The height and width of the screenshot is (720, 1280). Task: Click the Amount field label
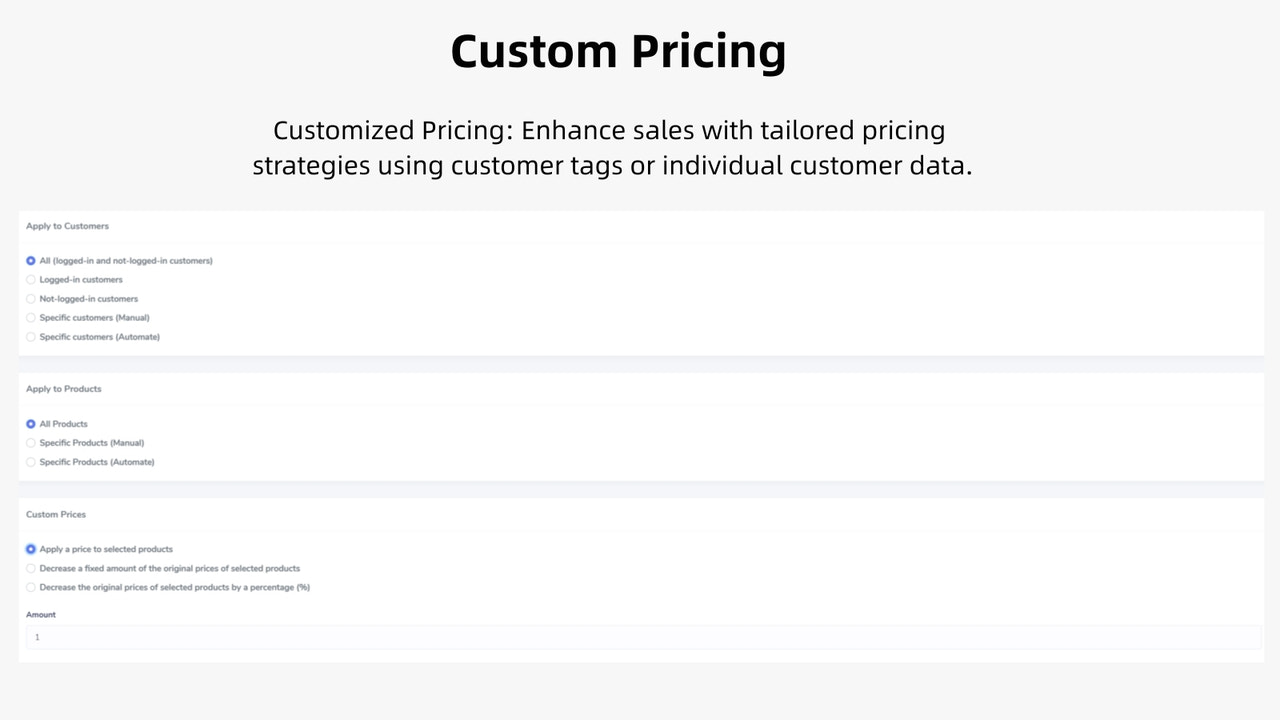[41, 614]
